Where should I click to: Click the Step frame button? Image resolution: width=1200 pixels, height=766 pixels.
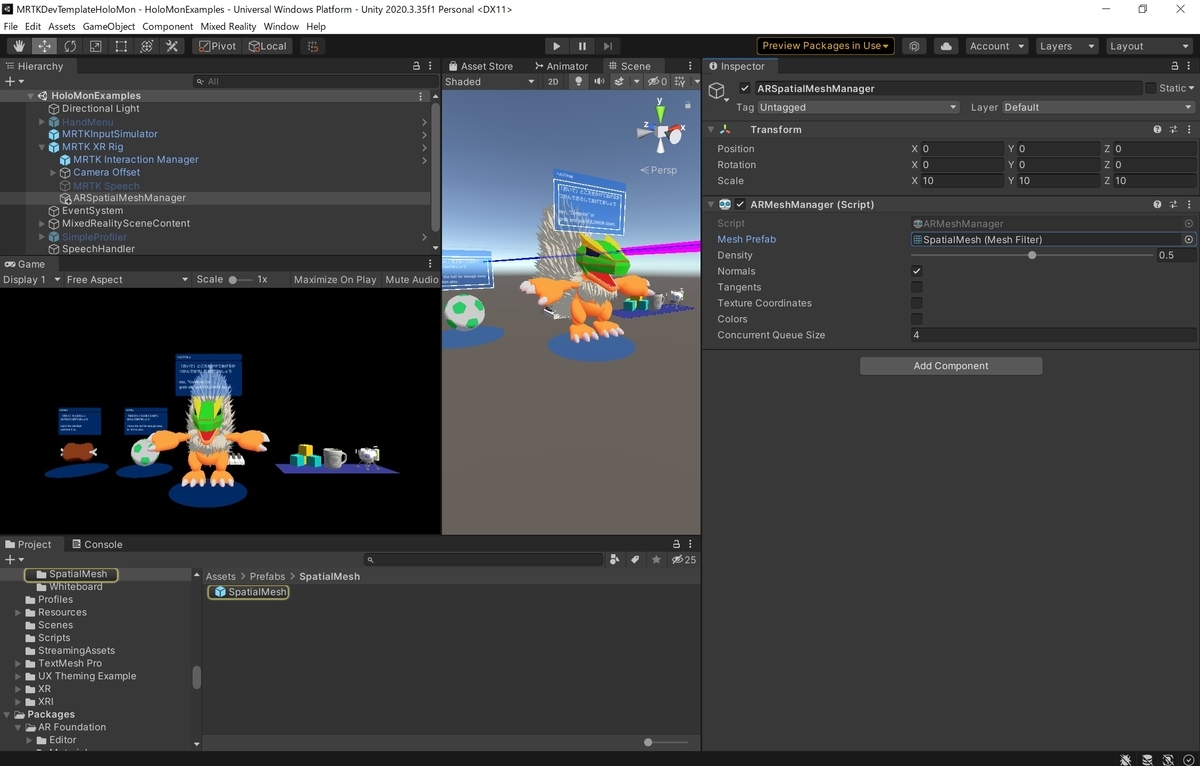tap(607, 46)
